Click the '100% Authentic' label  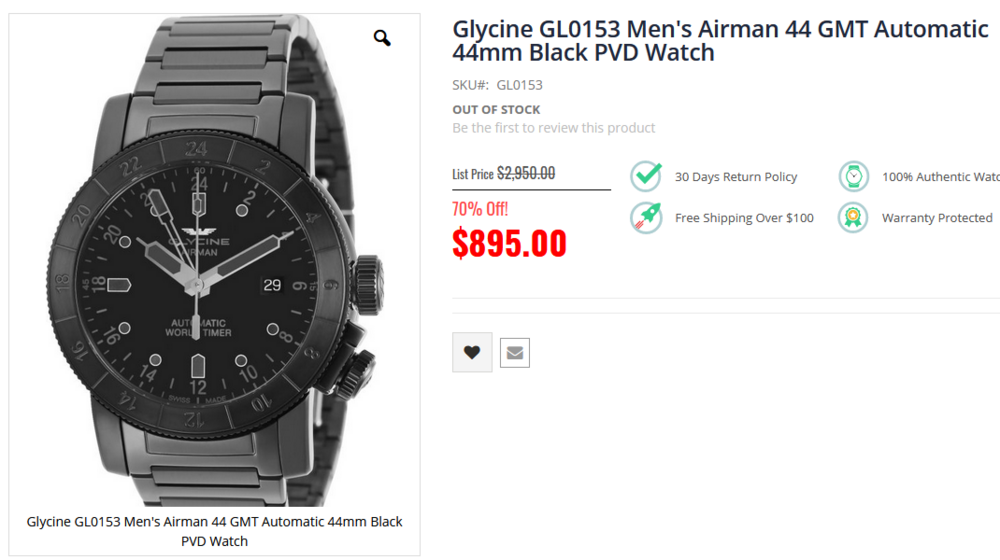point(940,177)
